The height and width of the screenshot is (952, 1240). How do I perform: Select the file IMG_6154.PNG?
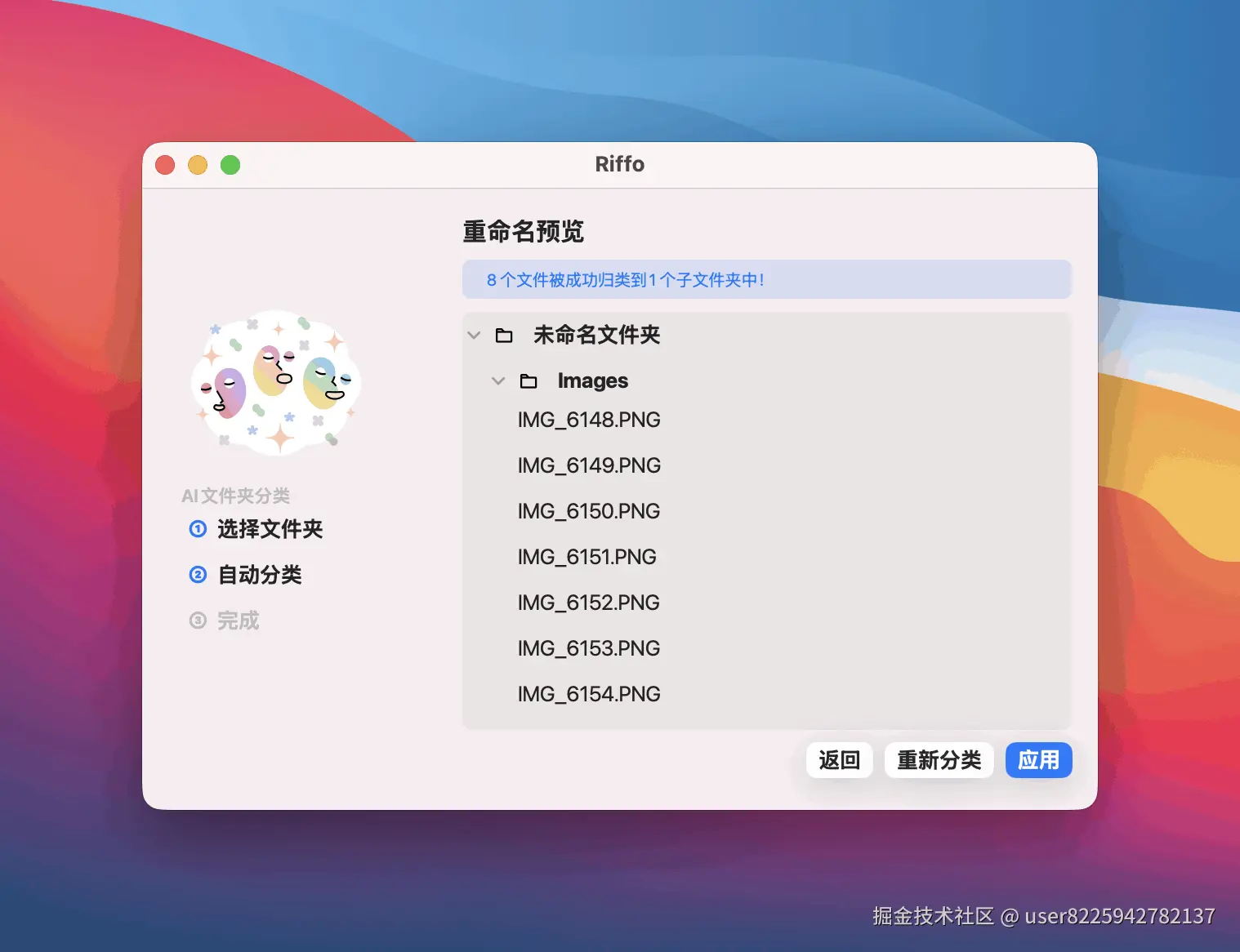[589, 694]
